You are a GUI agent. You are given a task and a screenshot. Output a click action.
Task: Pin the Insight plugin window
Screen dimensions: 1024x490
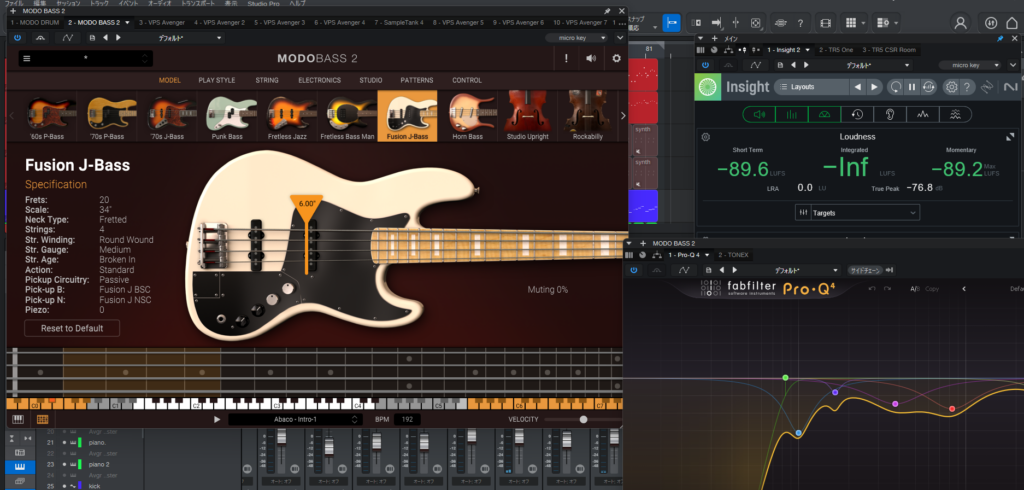(x=1000, y=39)
